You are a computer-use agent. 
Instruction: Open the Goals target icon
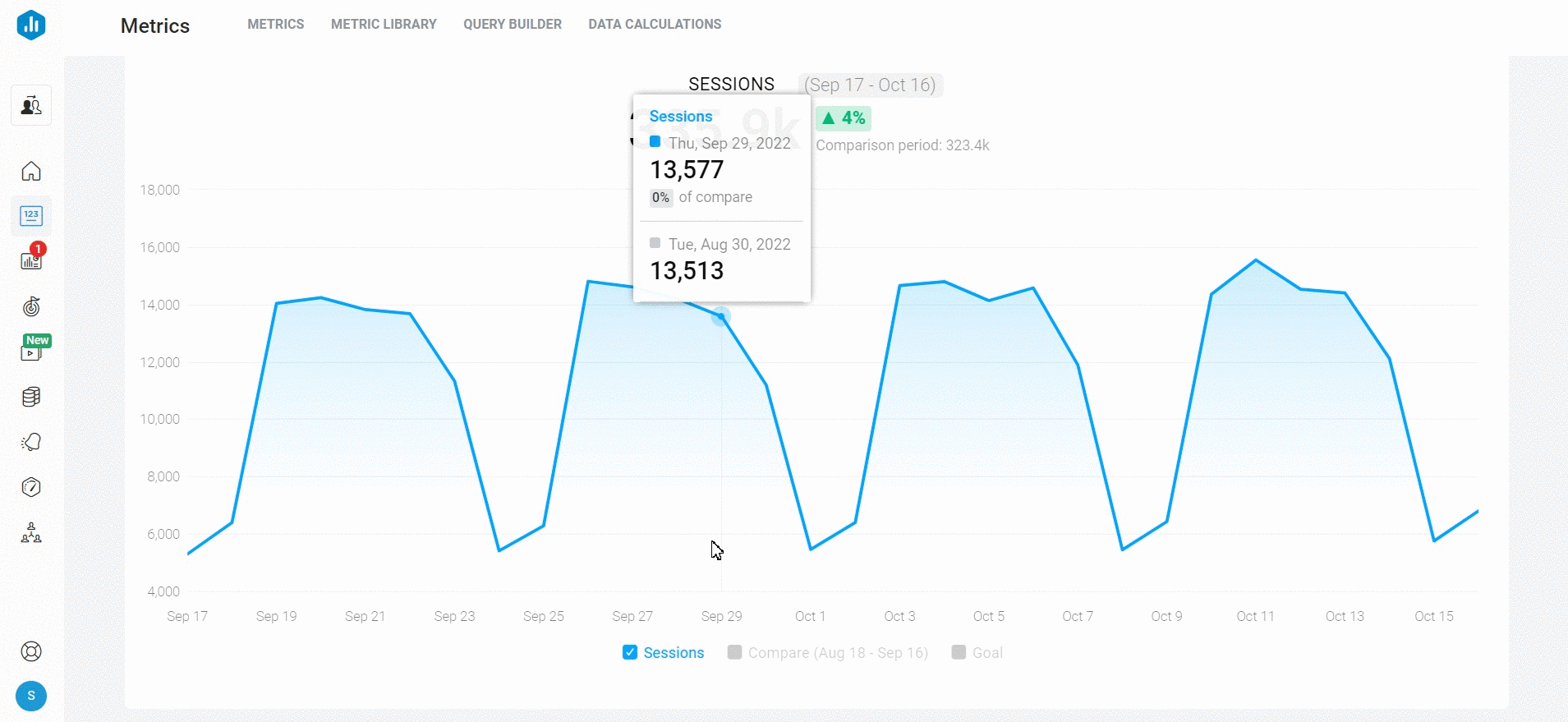tap(31, 306)
